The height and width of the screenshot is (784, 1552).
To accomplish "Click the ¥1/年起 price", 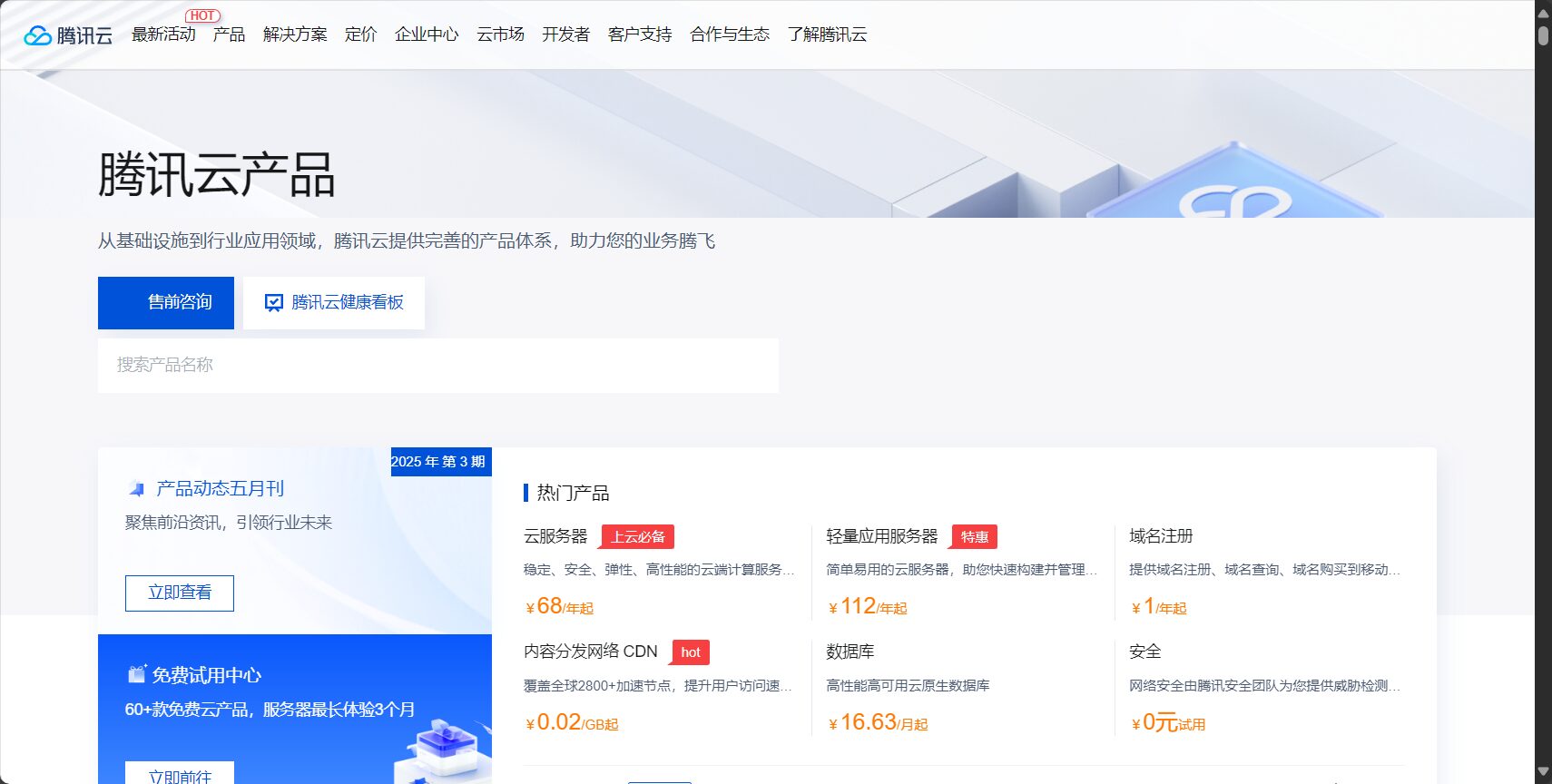I will coord(1159,606).
